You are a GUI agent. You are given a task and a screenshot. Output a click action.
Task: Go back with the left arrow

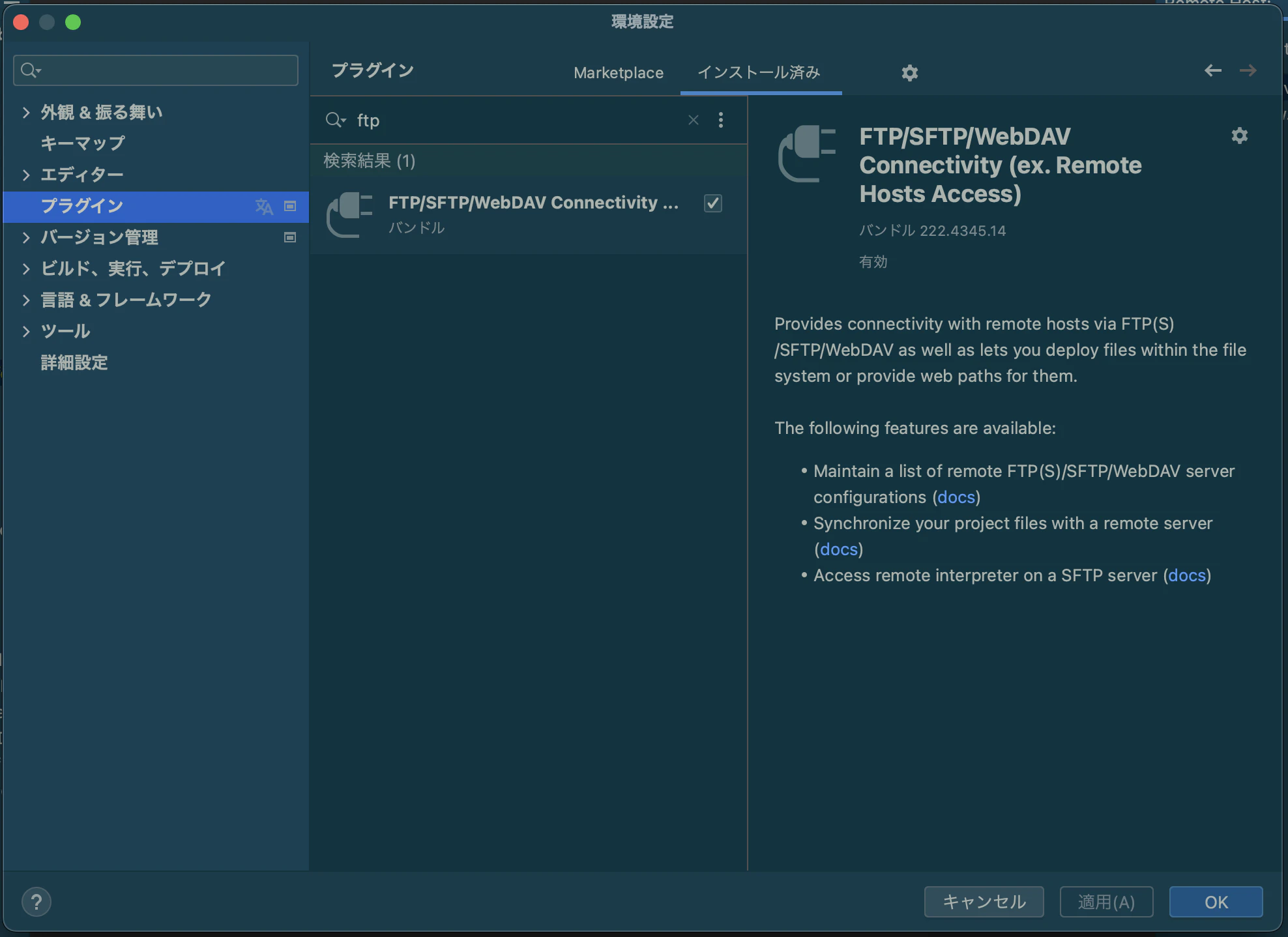[1212, 70]
